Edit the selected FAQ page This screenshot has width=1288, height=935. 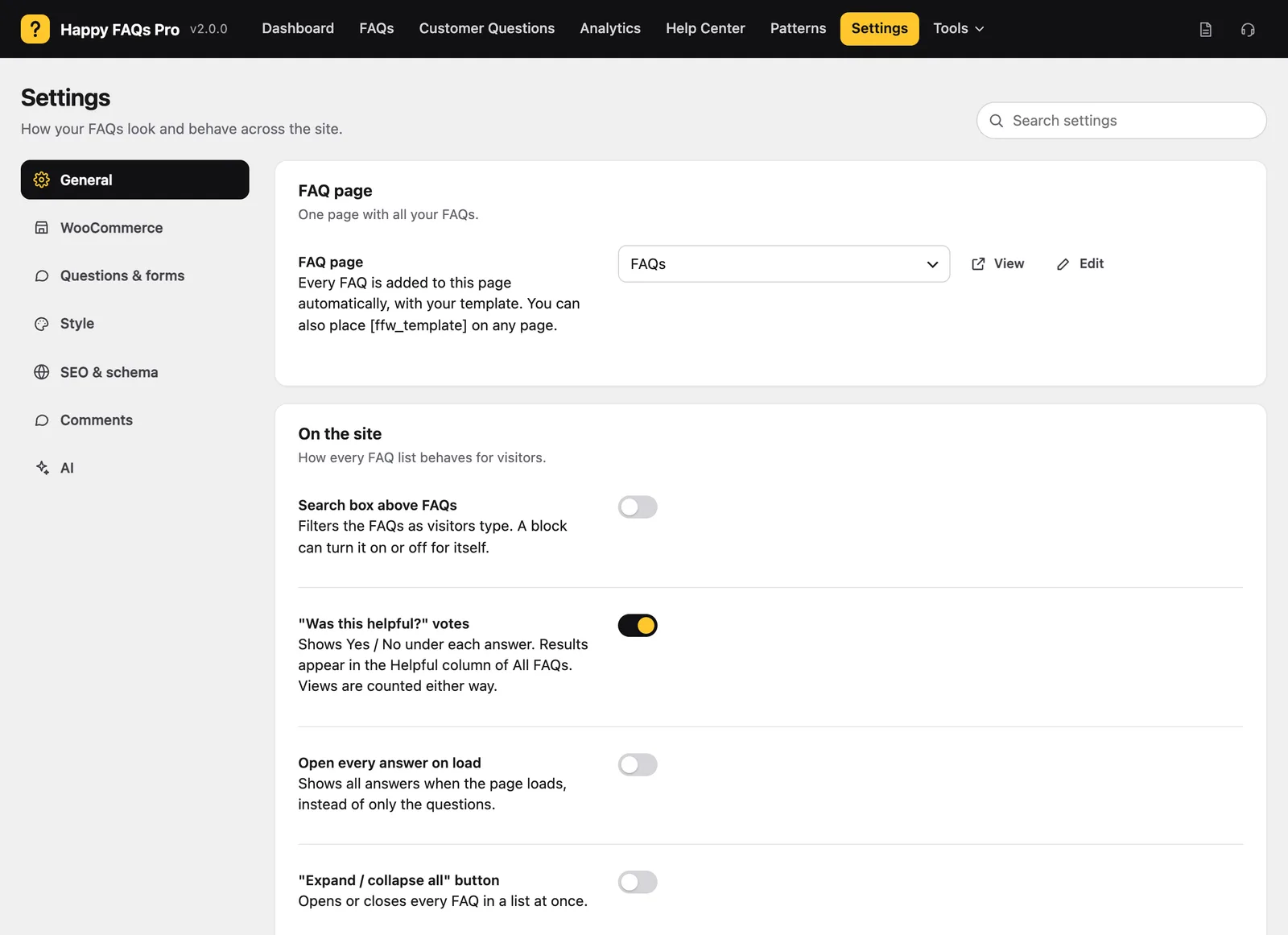point(1080,264)
